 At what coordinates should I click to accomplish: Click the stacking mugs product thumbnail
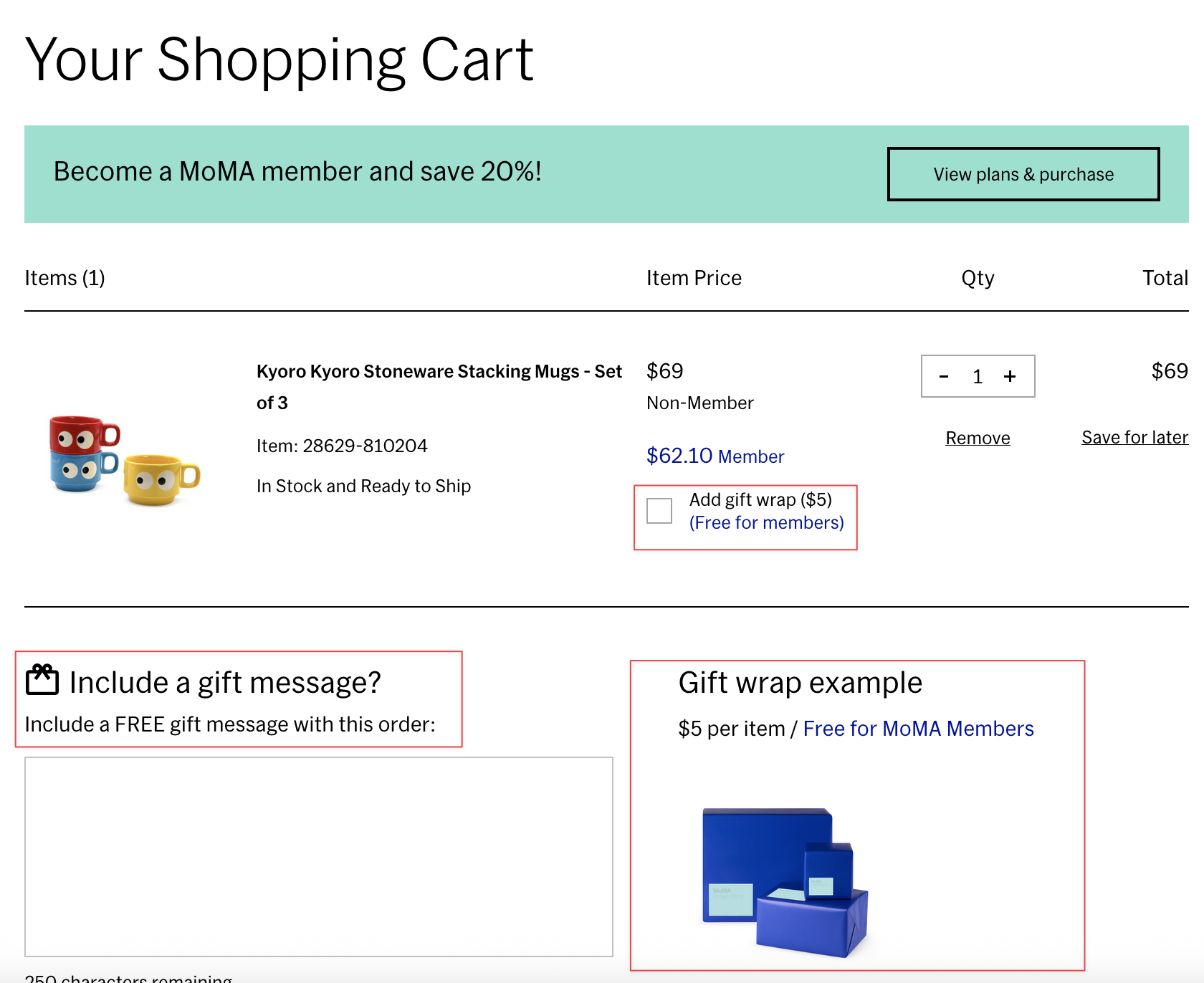124,459
